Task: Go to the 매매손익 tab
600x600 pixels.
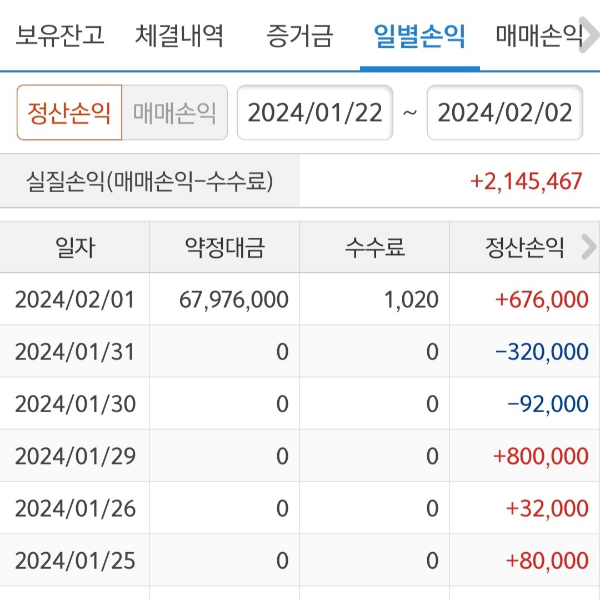Action: [x=540, y=37]
